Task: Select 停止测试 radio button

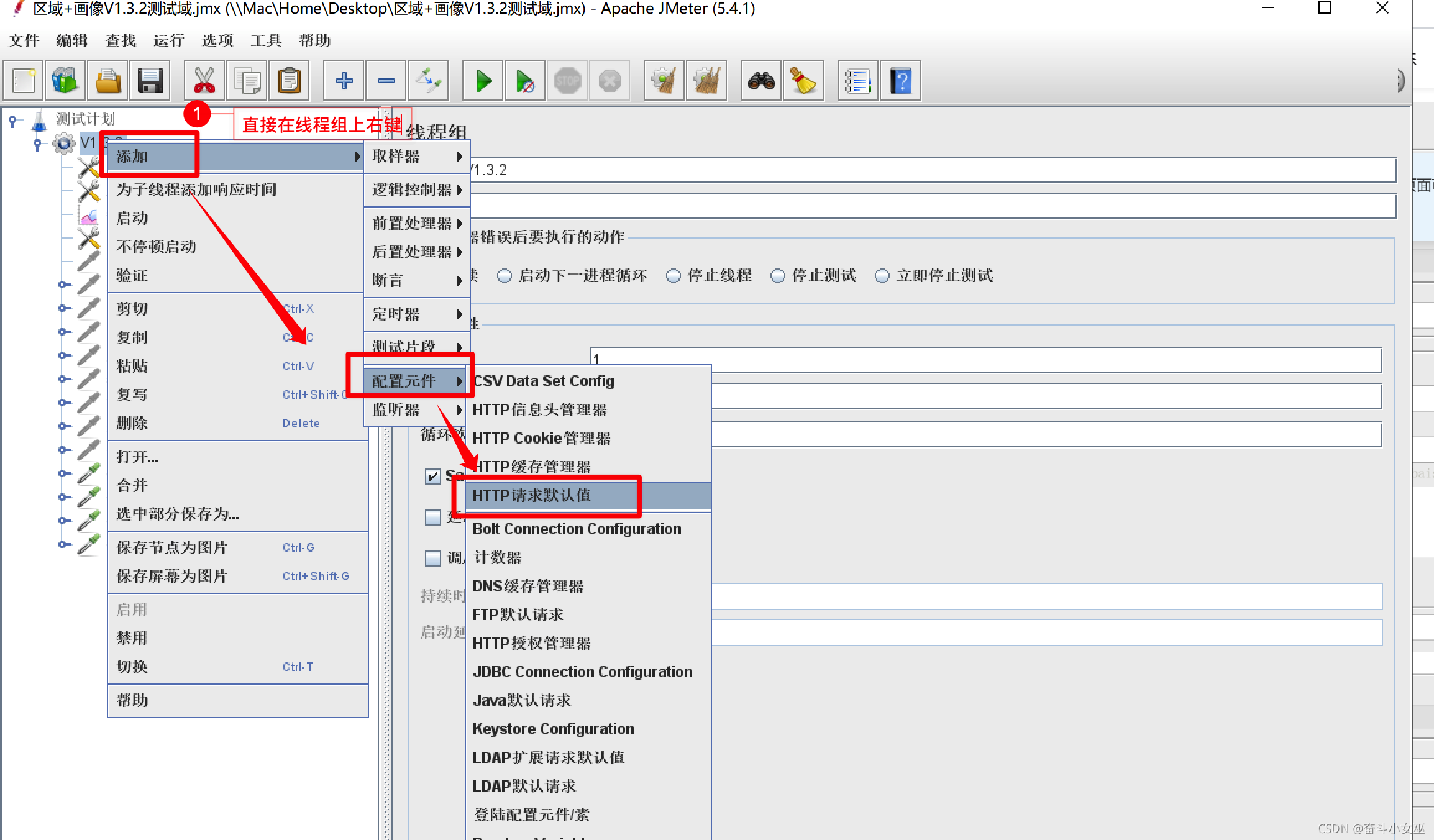Action: (778, 276)
